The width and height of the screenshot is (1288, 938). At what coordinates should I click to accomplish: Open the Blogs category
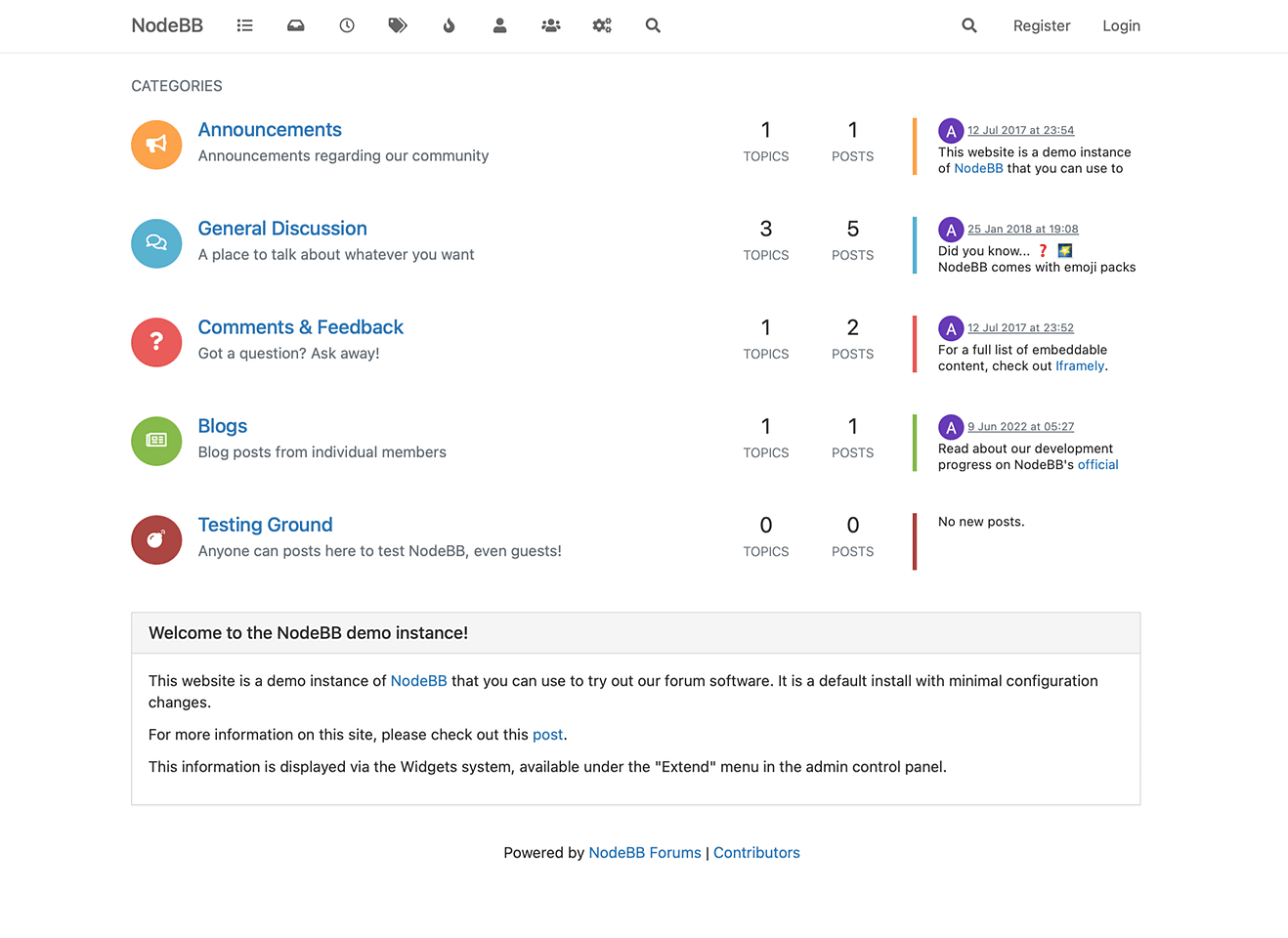pyautogui.click(x=223, y=426)
